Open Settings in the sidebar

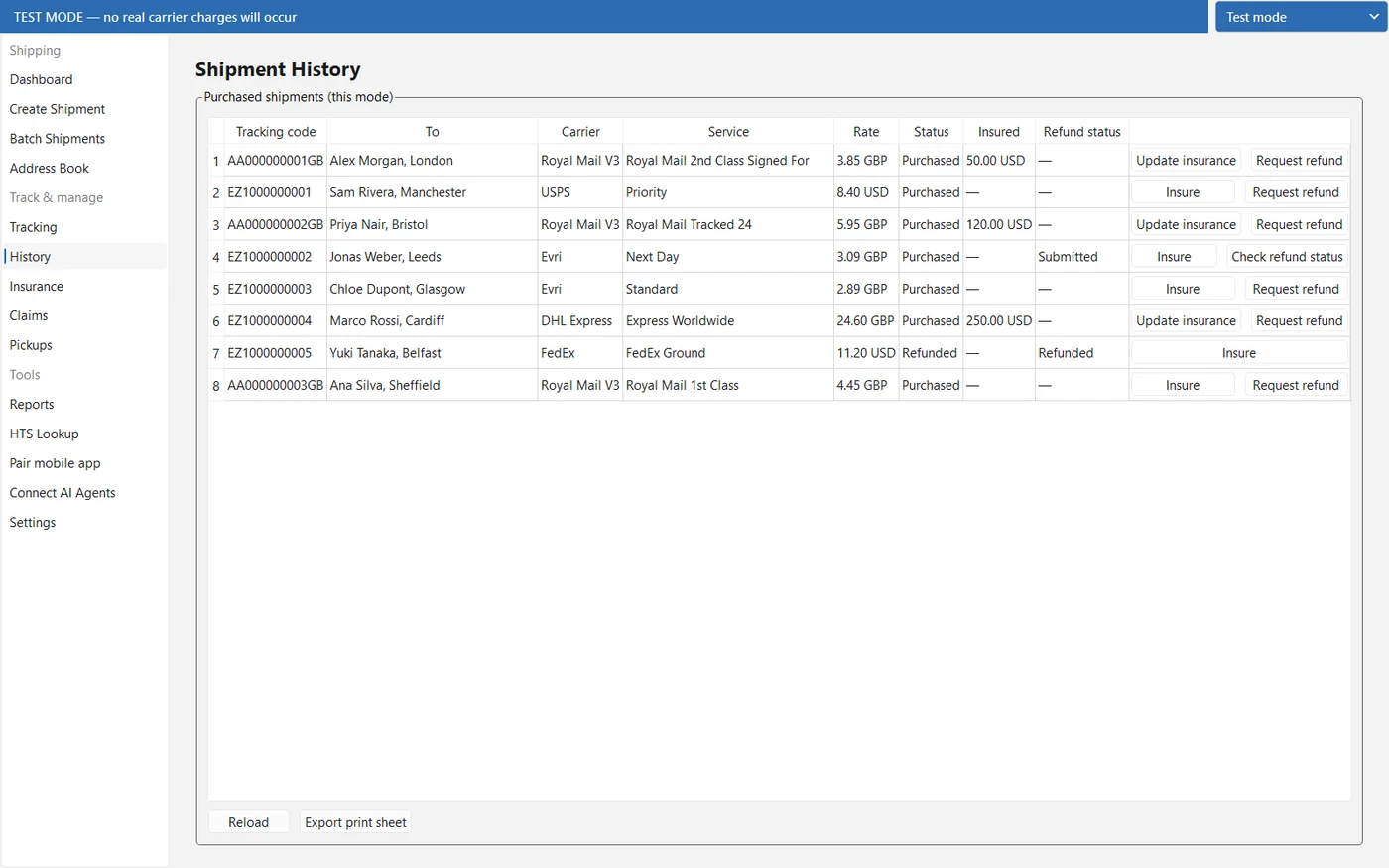pos(84,523)
